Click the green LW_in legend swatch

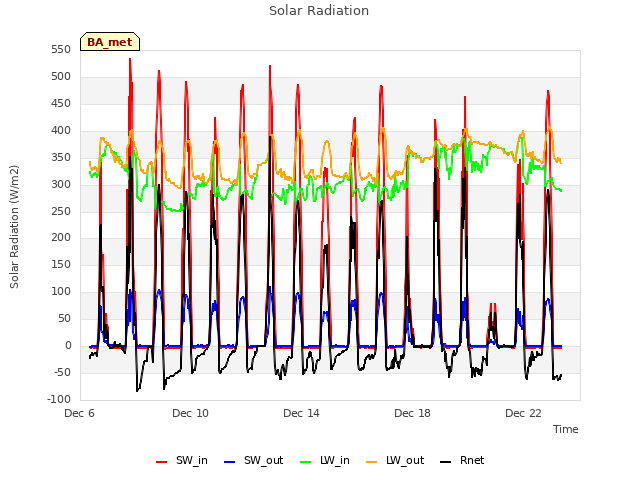[306, 462]
